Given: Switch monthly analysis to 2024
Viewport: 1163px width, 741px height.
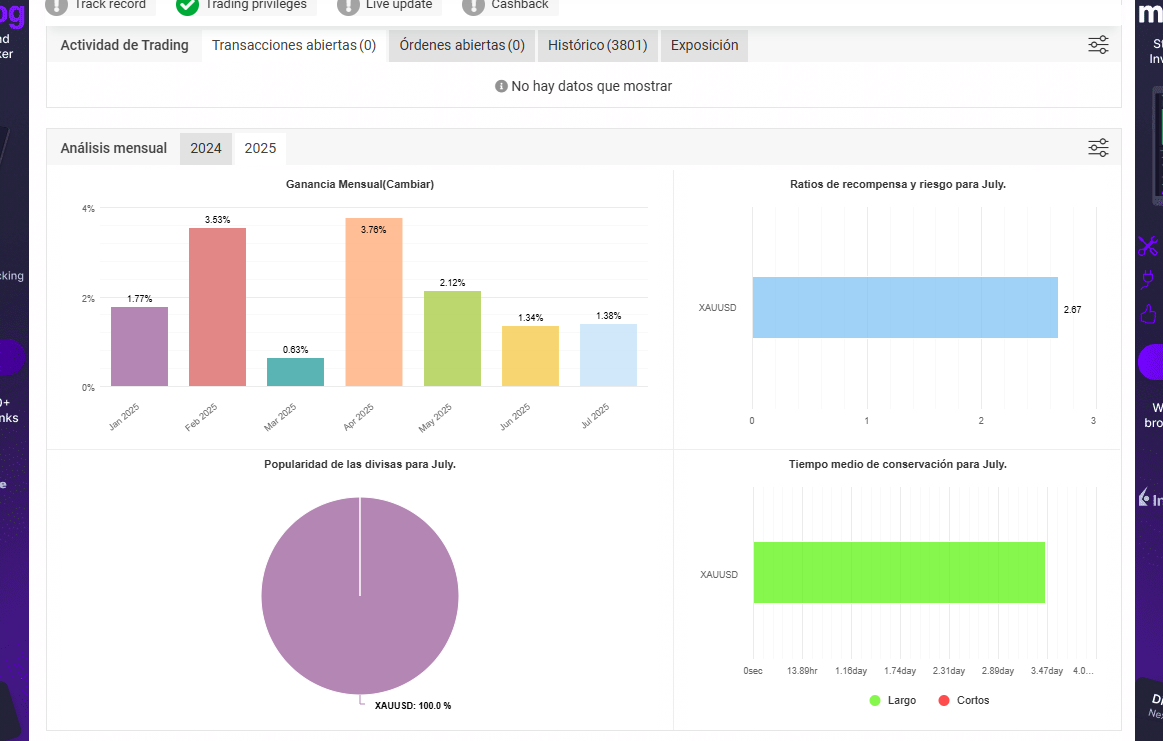Looking at the screenshot, I should 205,148.
